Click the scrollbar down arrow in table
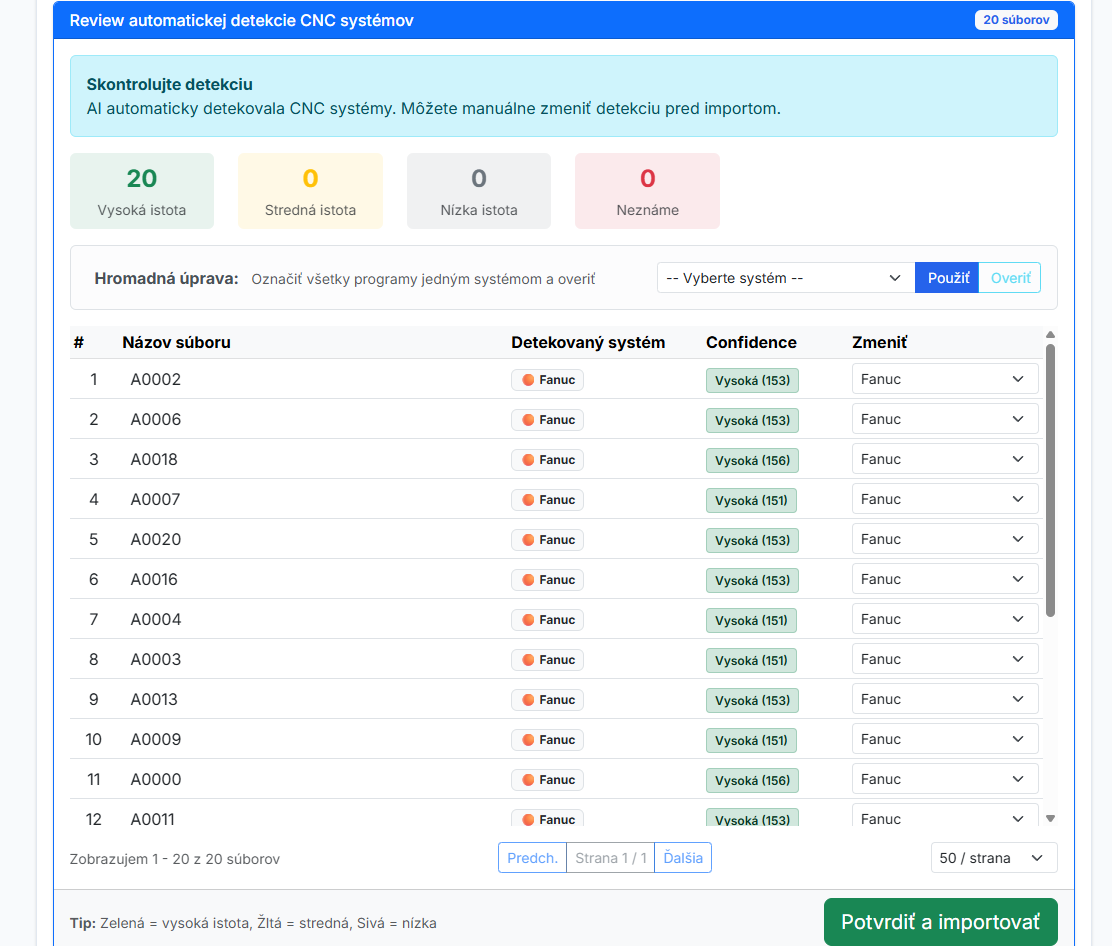The width and height of the screenshot is (1112, 946). pos(1050,818)
